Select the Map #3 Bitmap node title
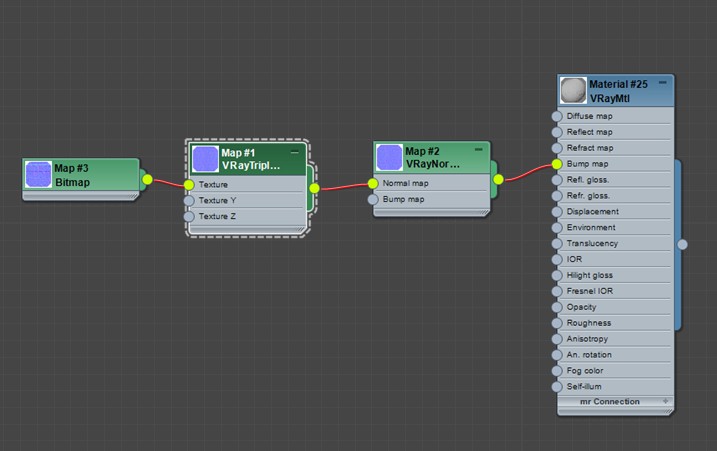Screen dimensions: 717x451 tap(72, 175)
